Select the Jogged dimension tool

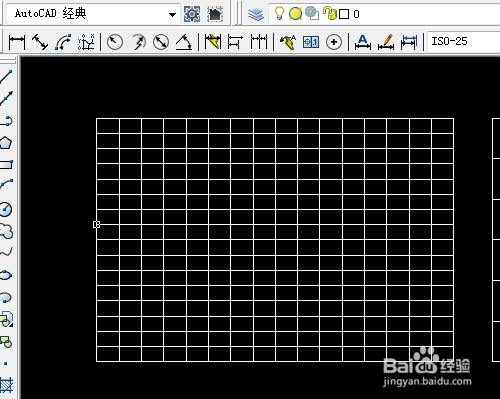(138, 42)
